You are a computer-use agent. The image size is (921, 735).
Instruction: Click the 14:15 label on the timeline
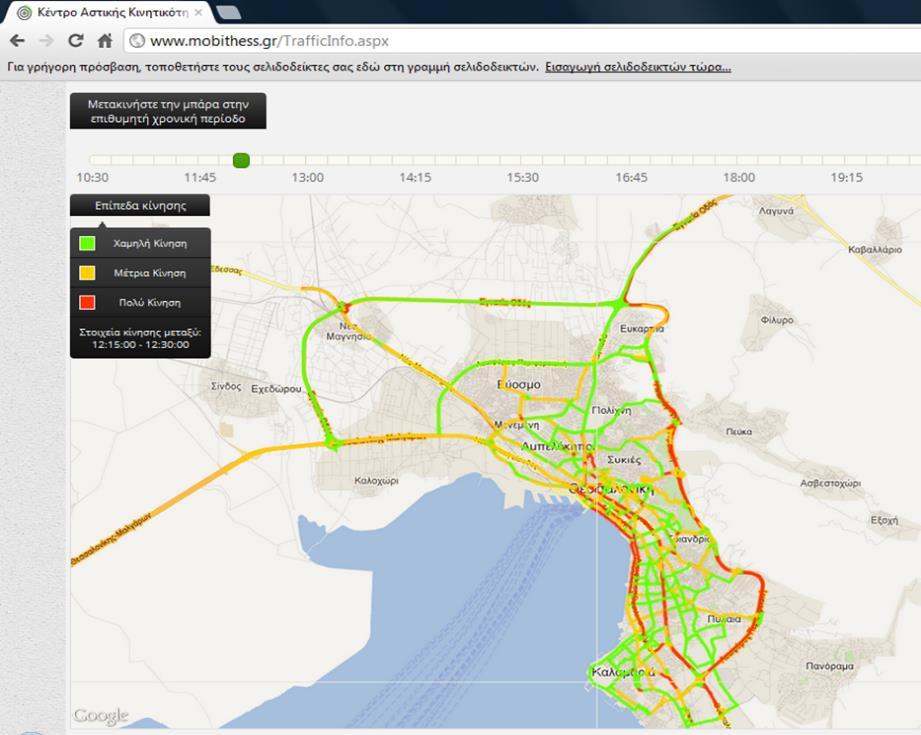(x=415, y=177)
